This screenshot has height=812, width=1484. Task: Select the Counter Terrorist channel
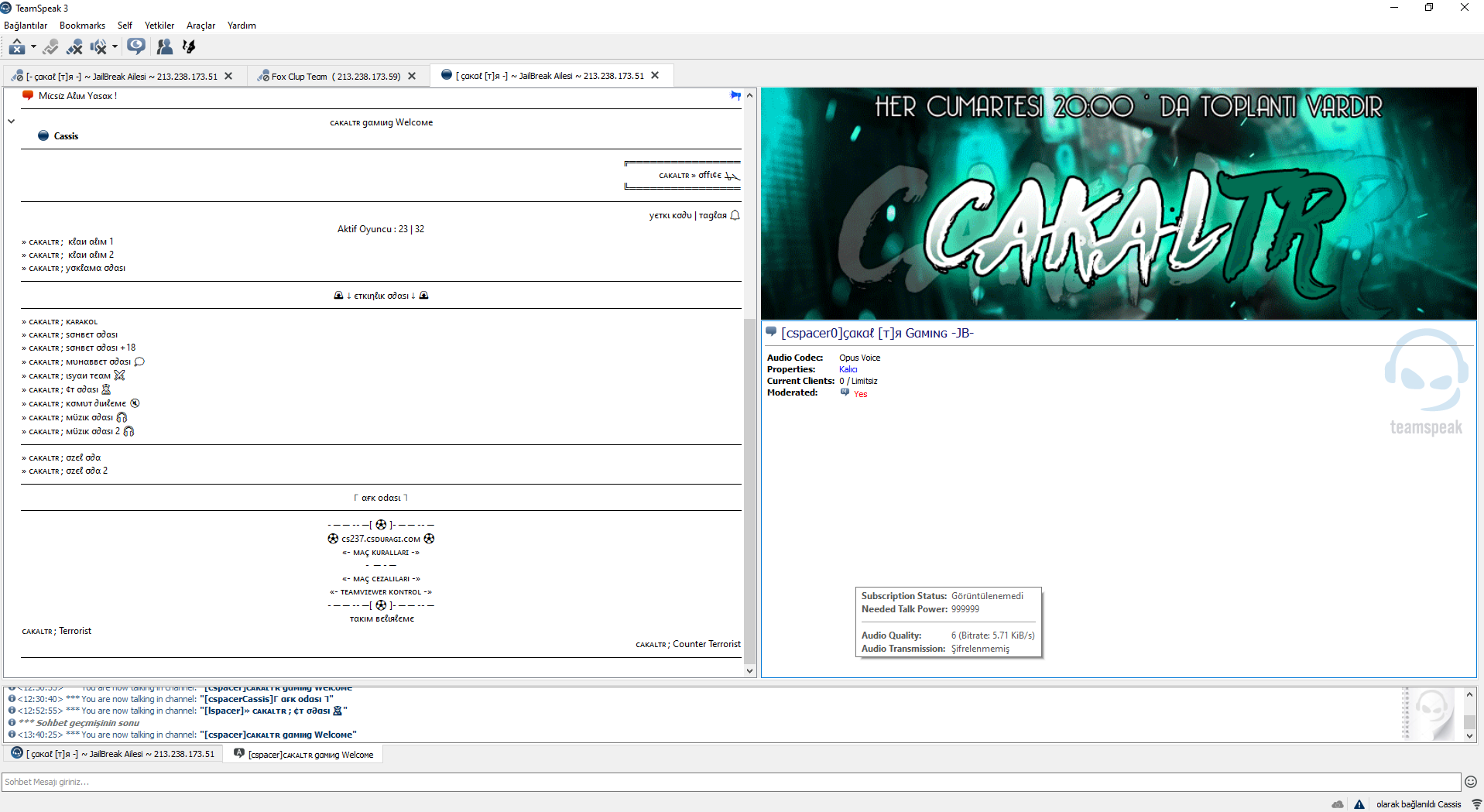[688, 644]
